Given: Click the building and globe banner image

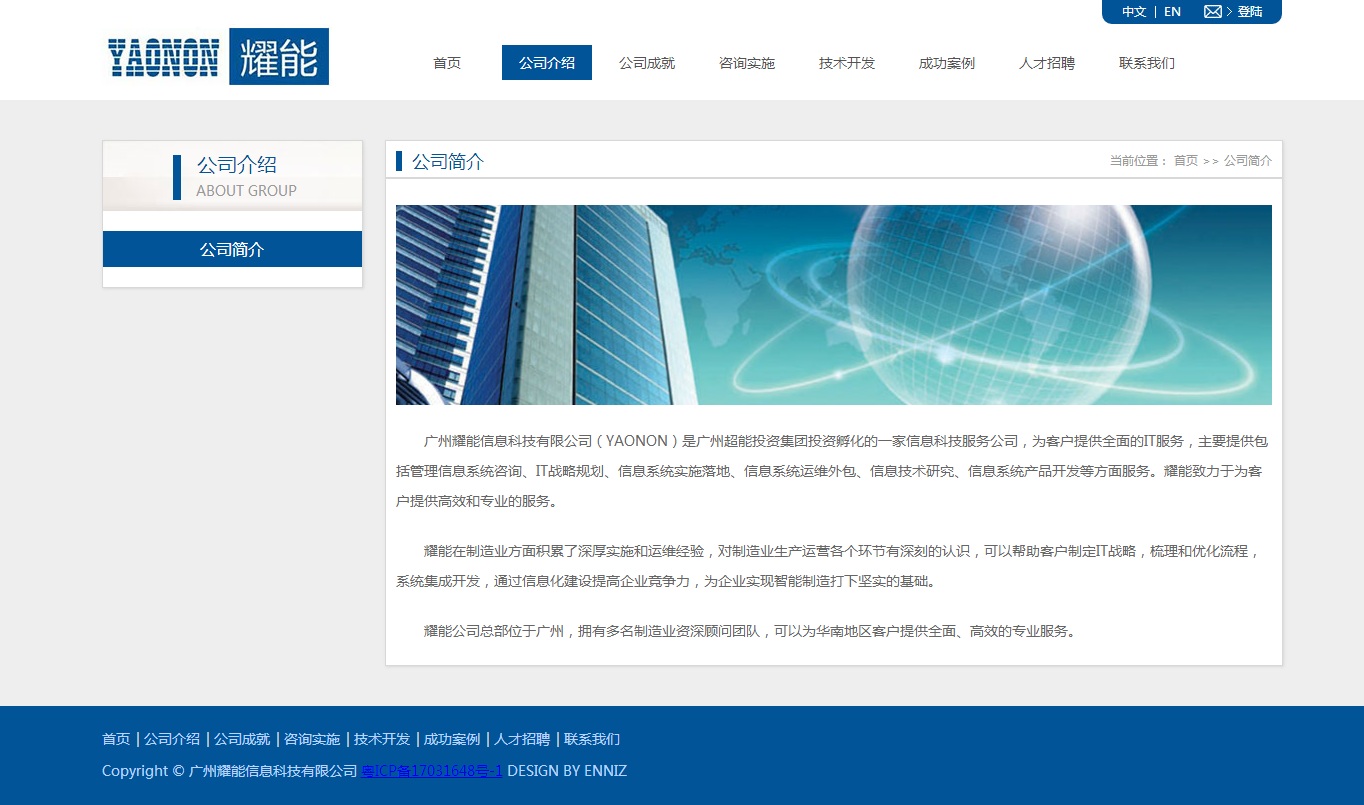Looking at the screenshot, I should pos(833,305).
